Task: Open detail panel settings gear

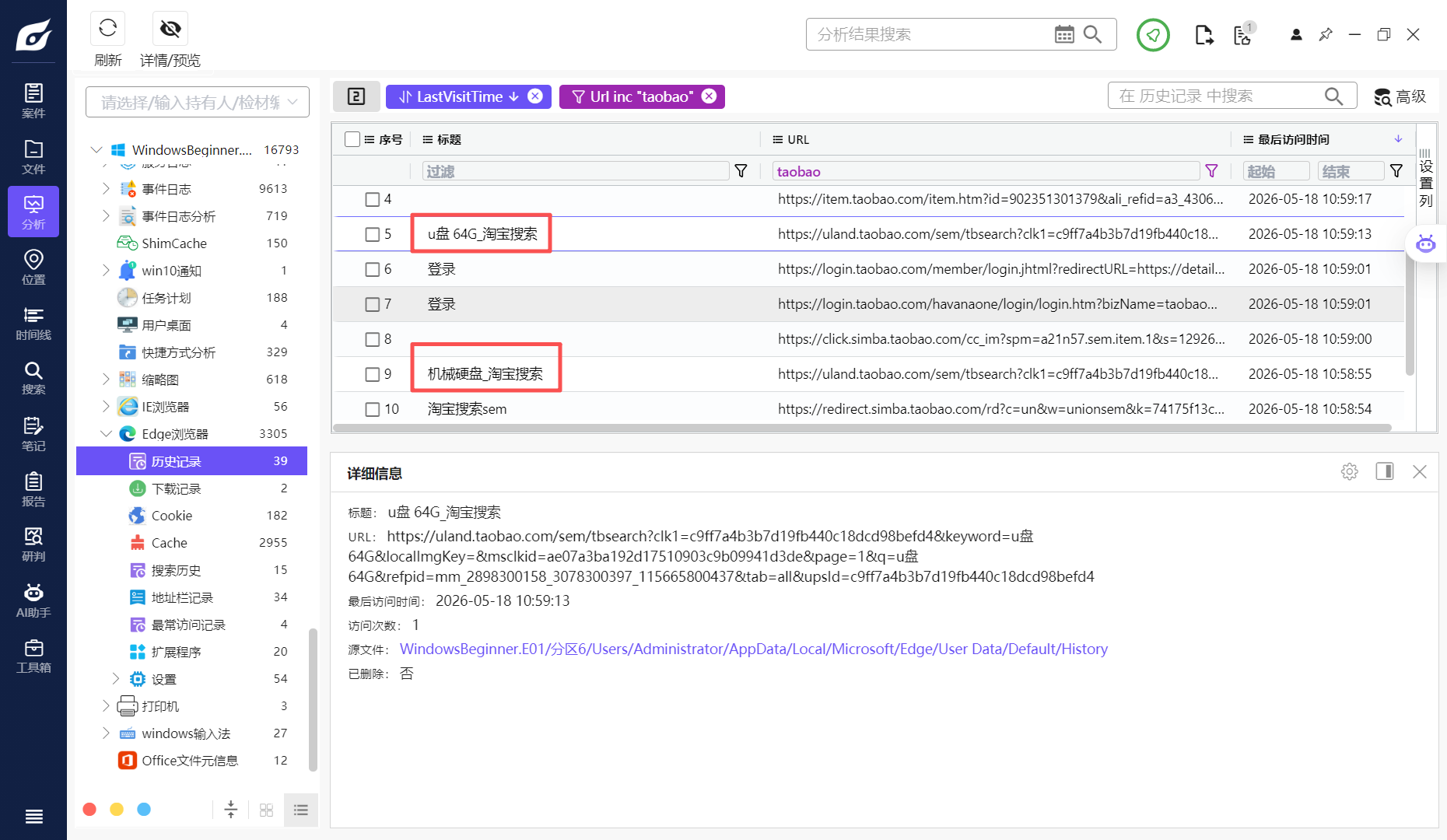Action: pyautogui.click(x=1350, y=471)
